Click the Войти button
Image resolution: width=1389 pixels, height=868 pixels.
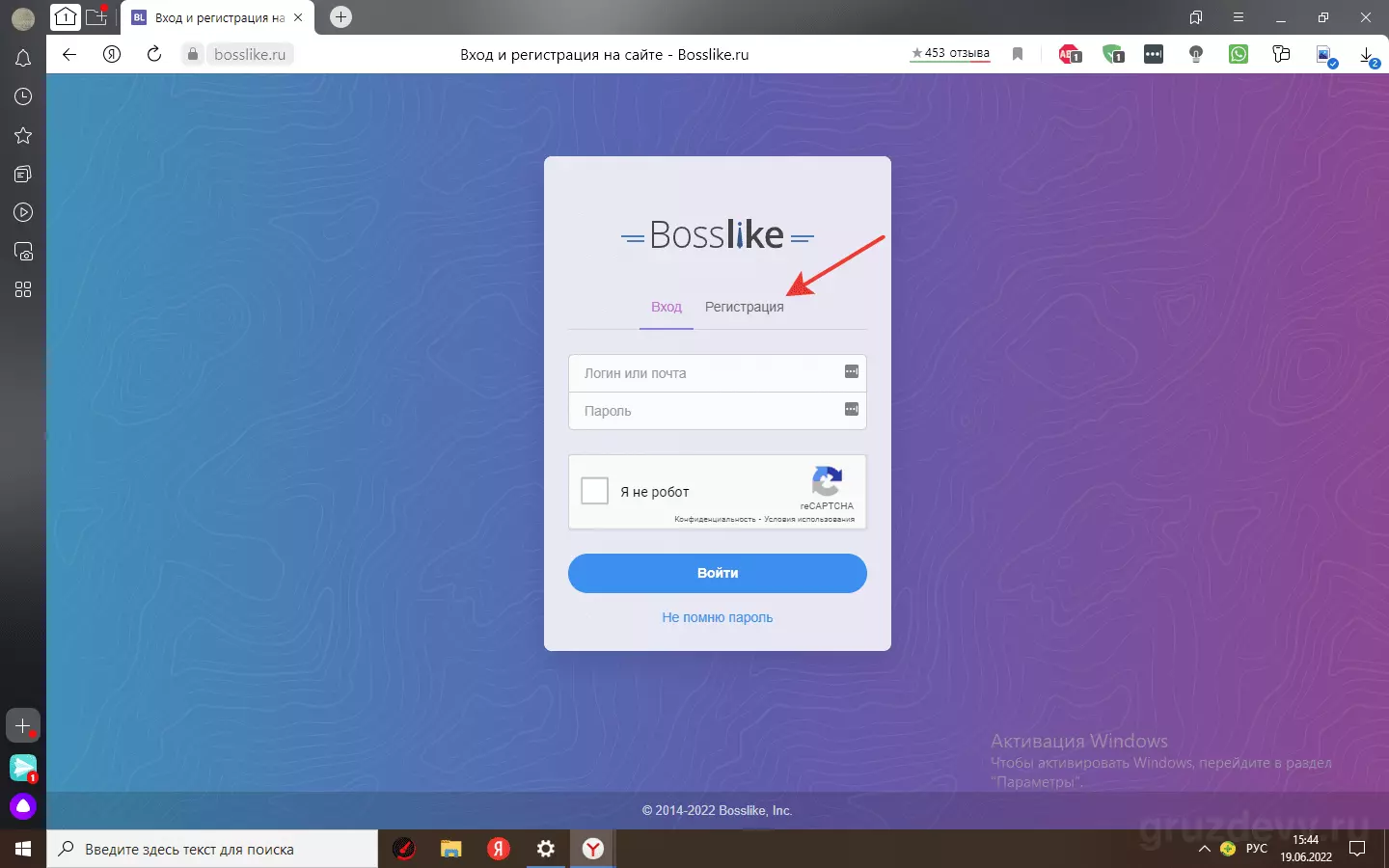[x=718, y=573]
